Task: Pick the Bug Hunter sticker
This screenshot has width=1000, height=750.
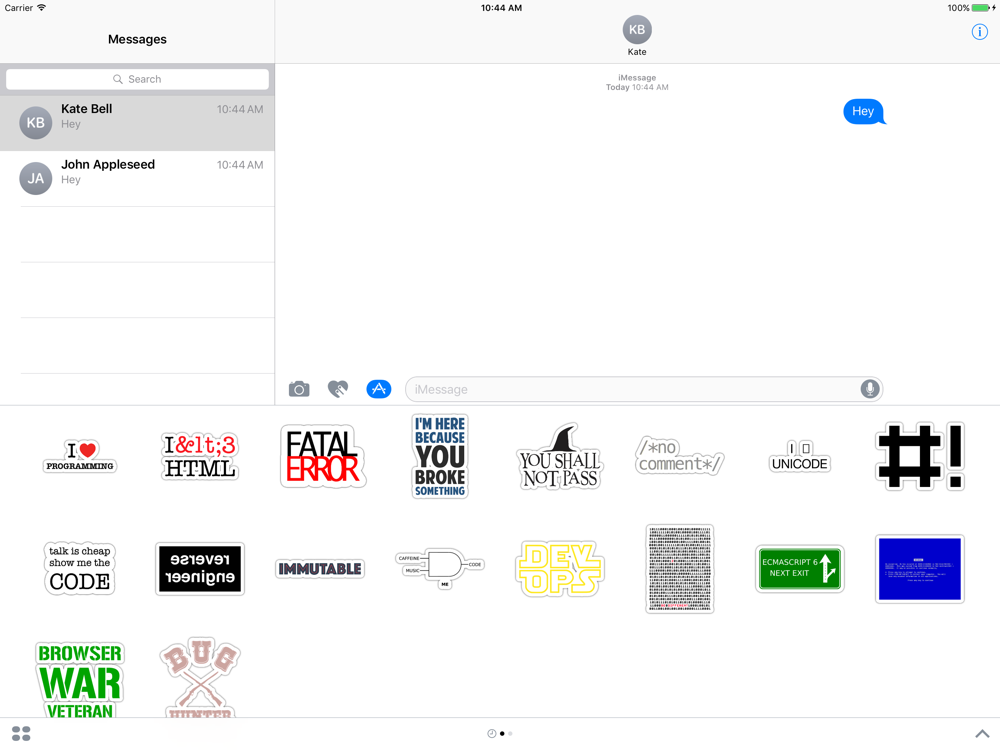Action: click(x=200, y=679)
